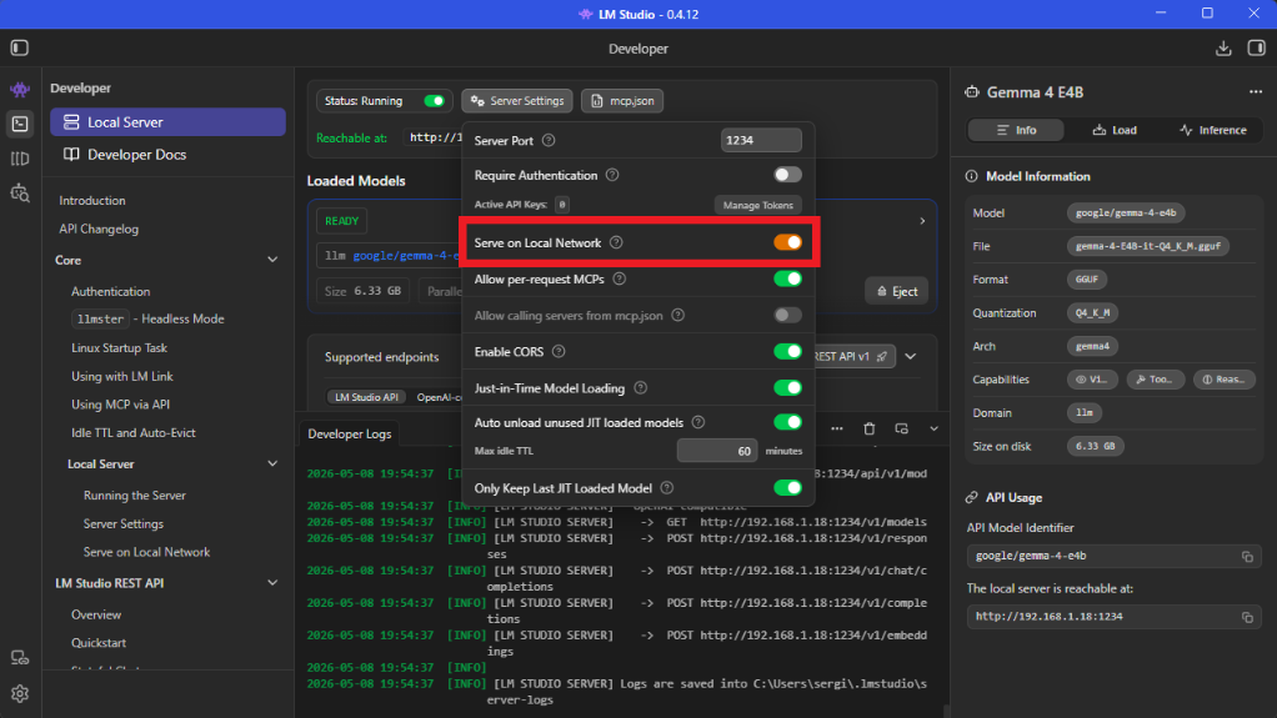1277x718 pixels.
Task: Click the Max idle TTL minutes field
Action: [x=717, y=451]
